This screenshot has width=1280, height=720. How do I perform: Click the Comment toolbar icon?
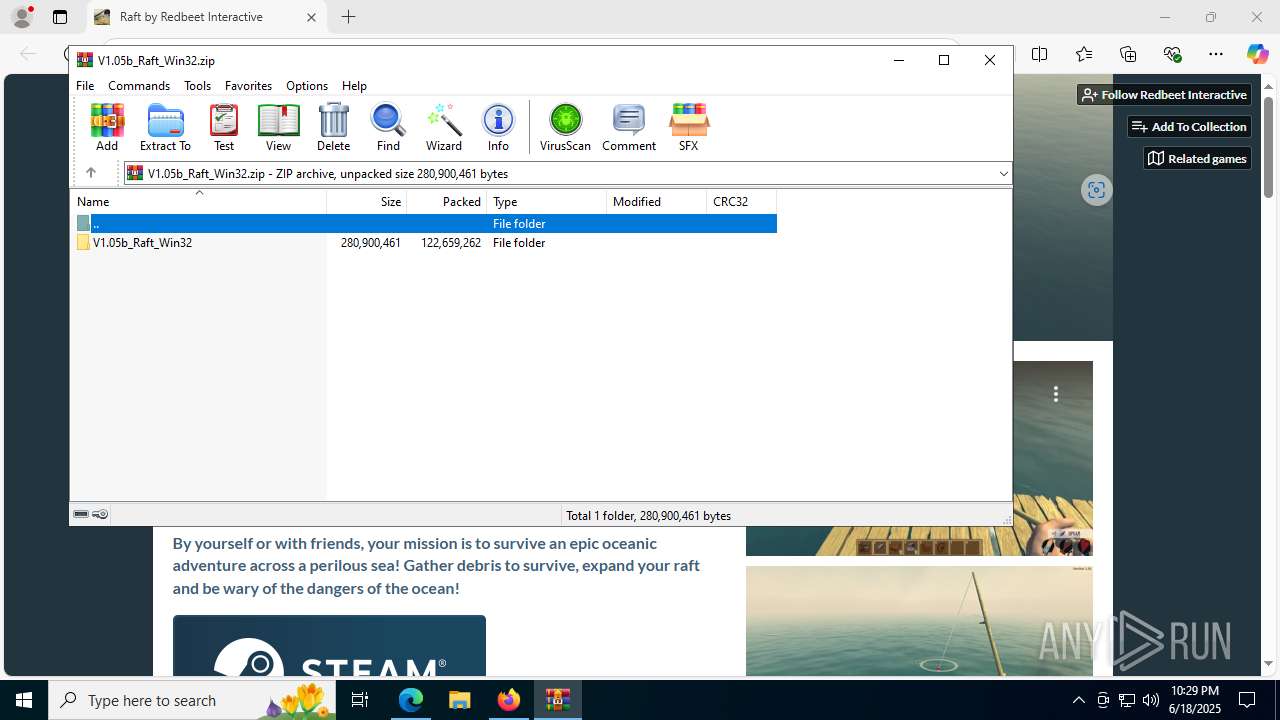tap(629, 127)
